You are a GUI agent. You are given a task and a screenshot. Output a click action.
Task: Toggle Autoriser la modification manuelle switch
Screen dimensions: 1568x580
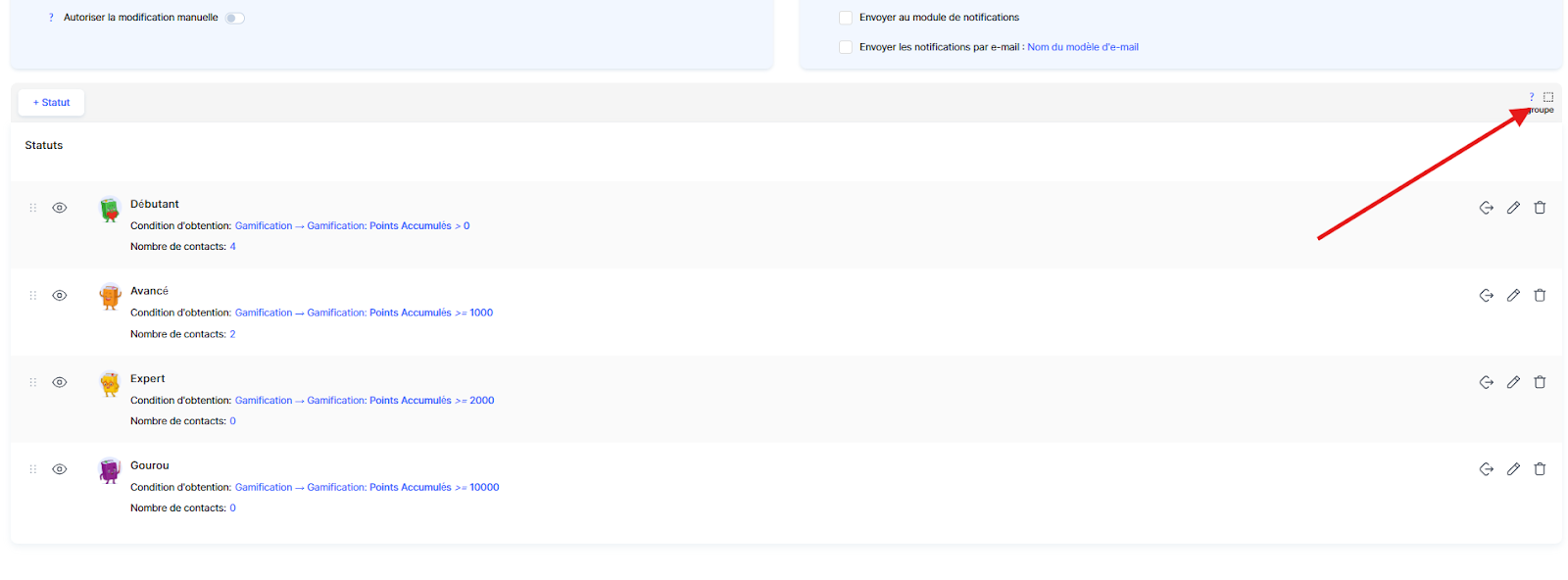tap(234, 18)
